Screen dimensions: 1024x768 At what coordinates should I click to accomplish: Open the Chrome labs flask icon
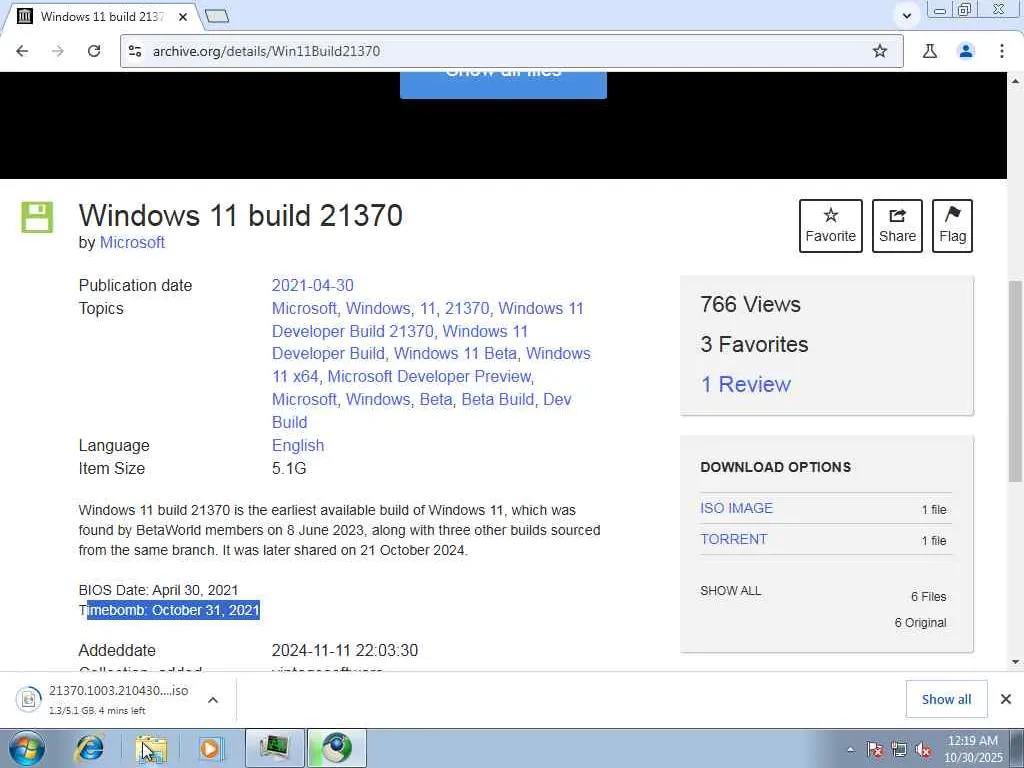tap(930, 51)
